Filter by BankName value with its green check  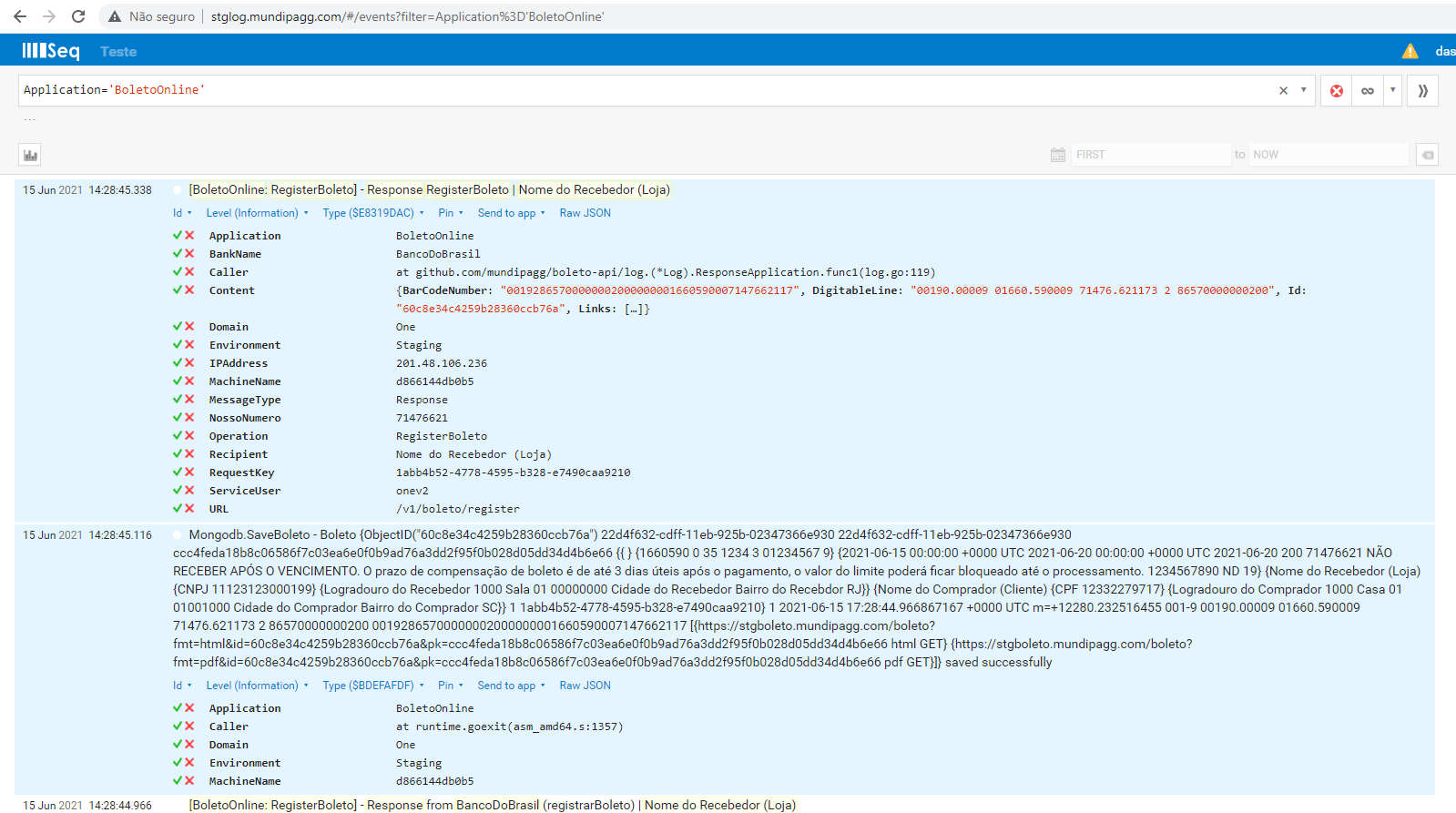(178, 254)
